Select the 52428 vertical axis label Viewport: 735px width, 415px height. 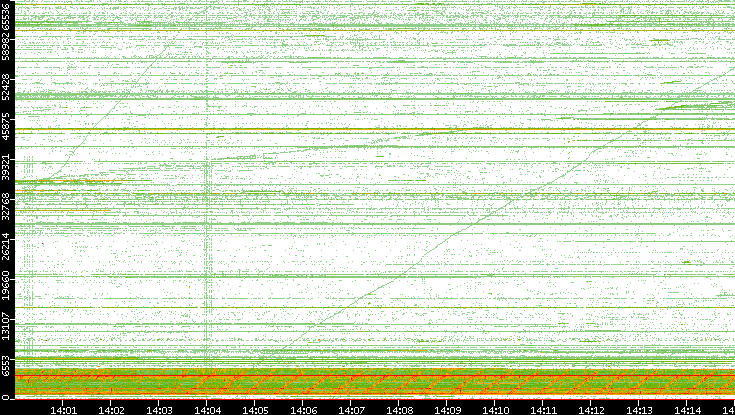(x=5, y=87)
